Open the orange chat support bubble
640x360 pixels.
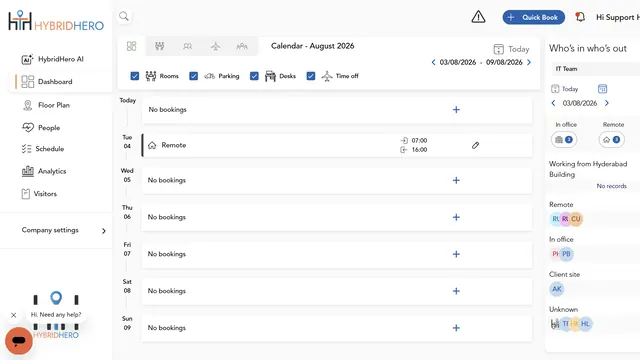click(19, 341)
